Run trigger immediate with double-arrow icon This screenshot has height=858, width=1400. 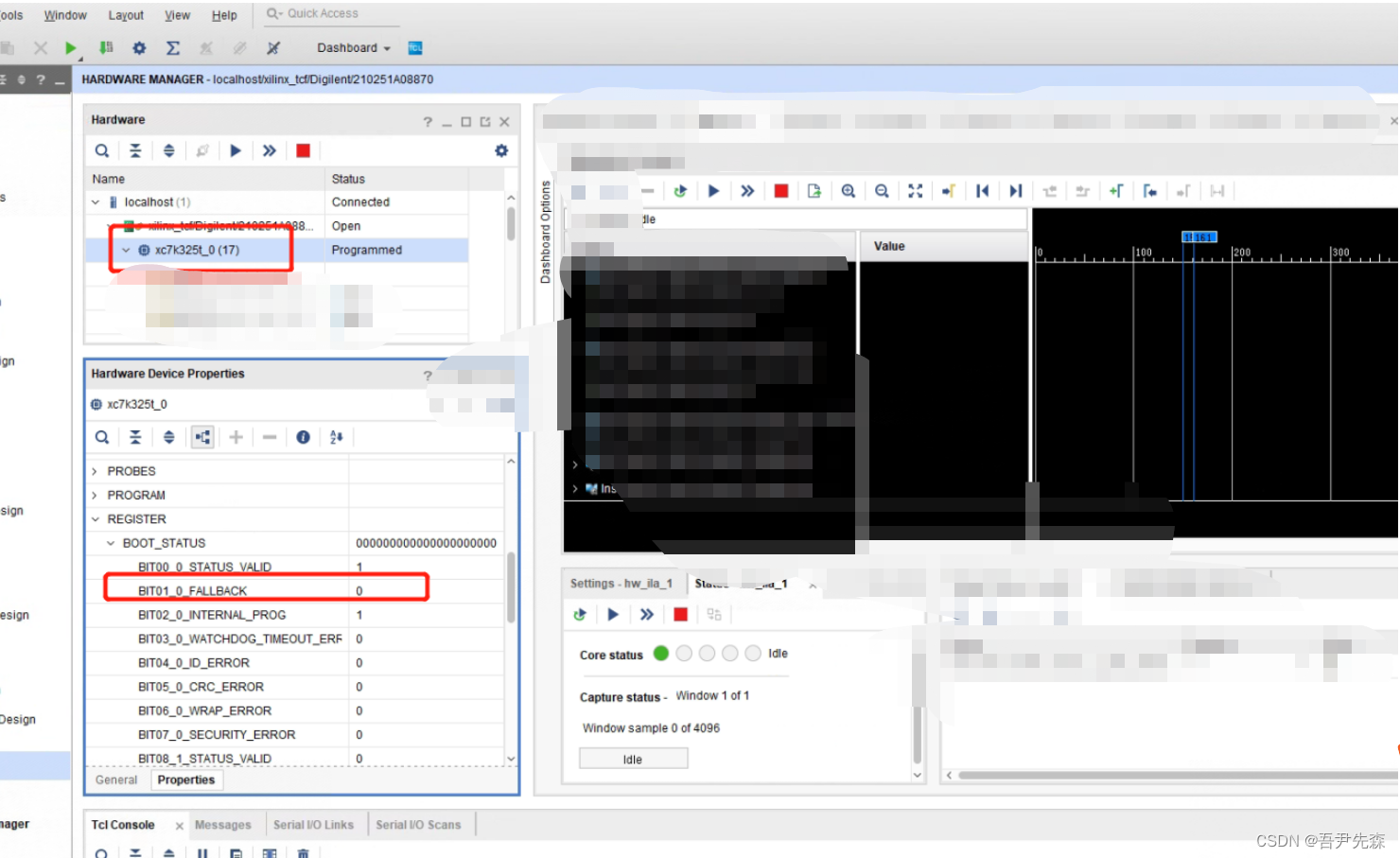tap(747, 190)
